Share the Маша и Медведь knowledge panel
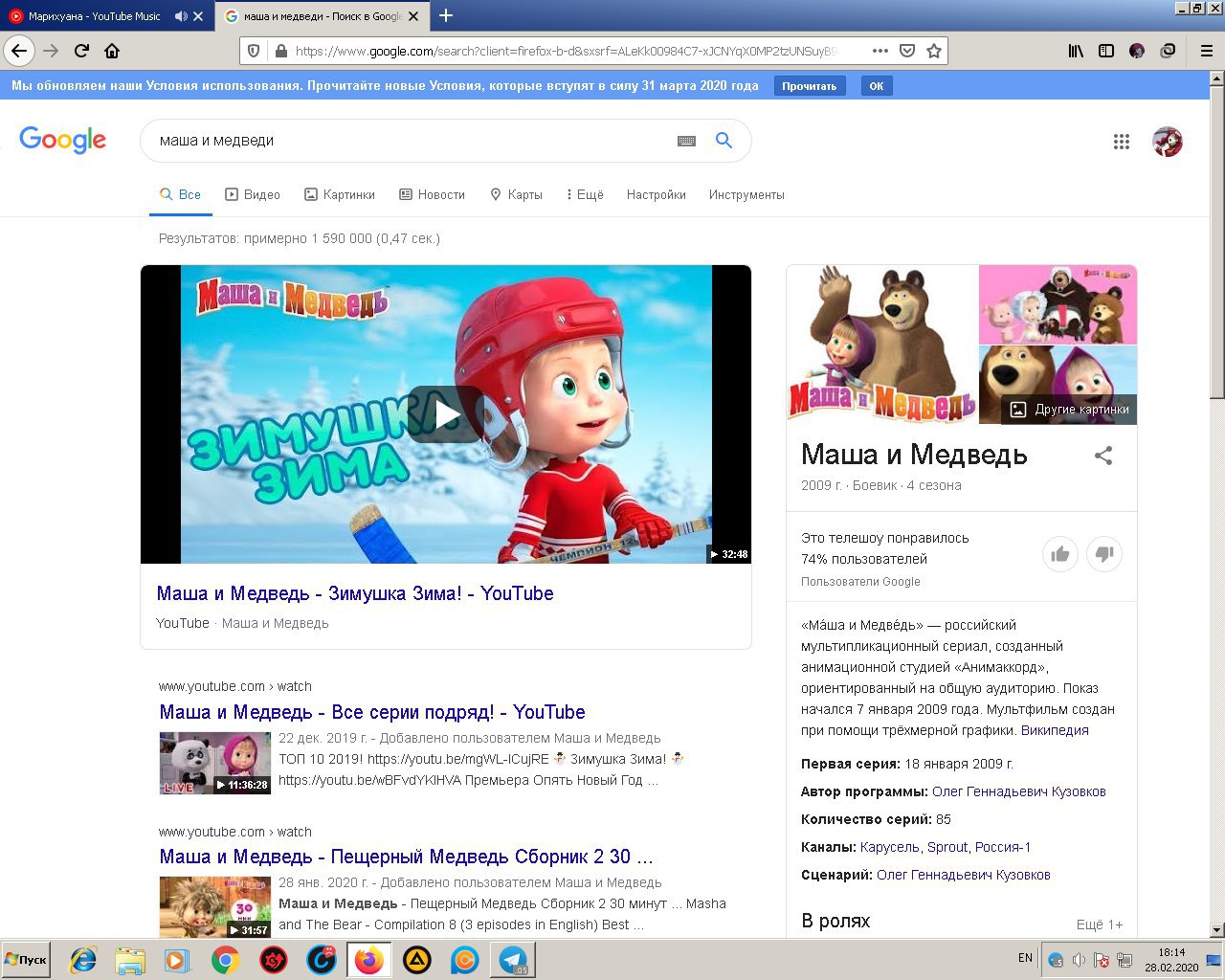This screenshot has height=980, width=1225. pos(1103,456)
